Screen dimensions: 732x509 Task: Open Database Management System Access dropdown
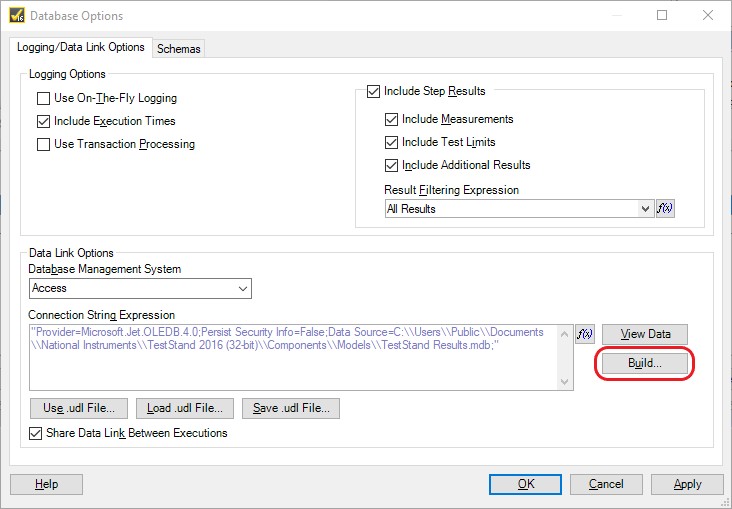click(140, 288)
